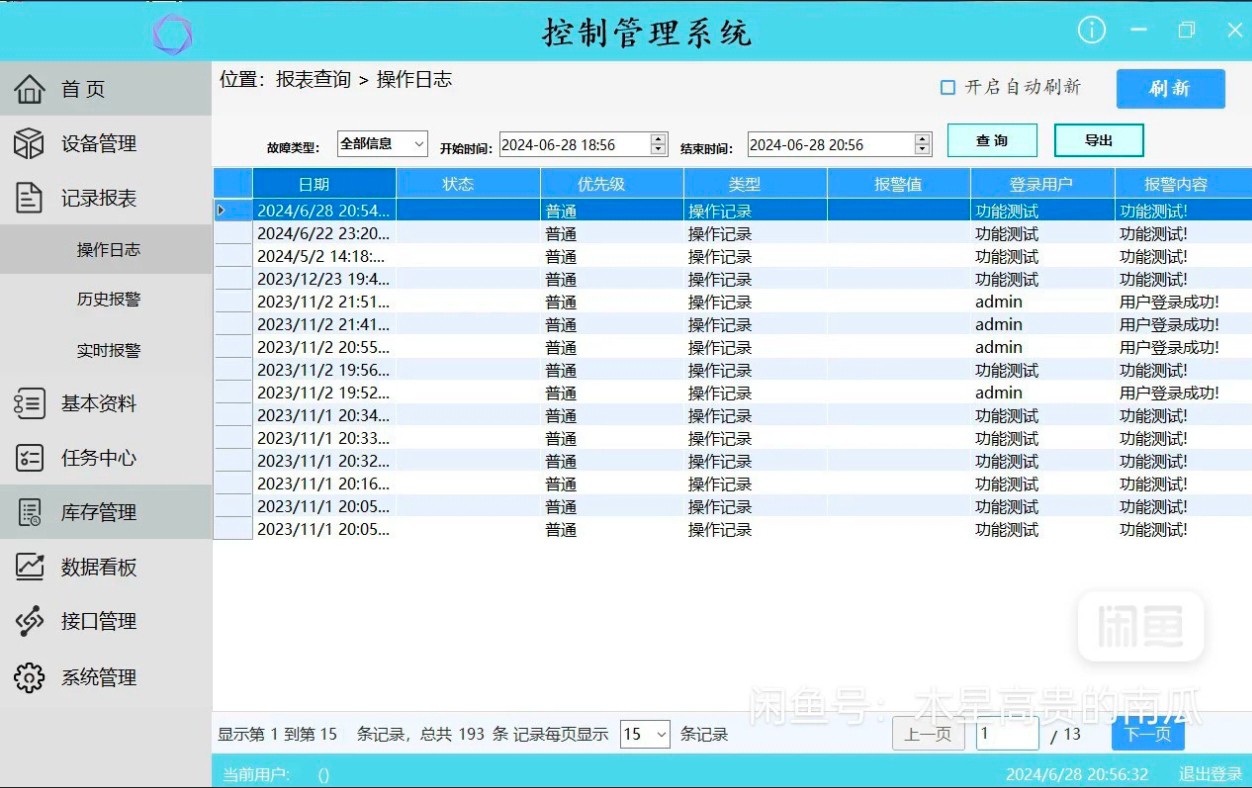The image size is (1252, 788).
Task: Click 退出登录 to log out
Action: tap(1210, 774)
